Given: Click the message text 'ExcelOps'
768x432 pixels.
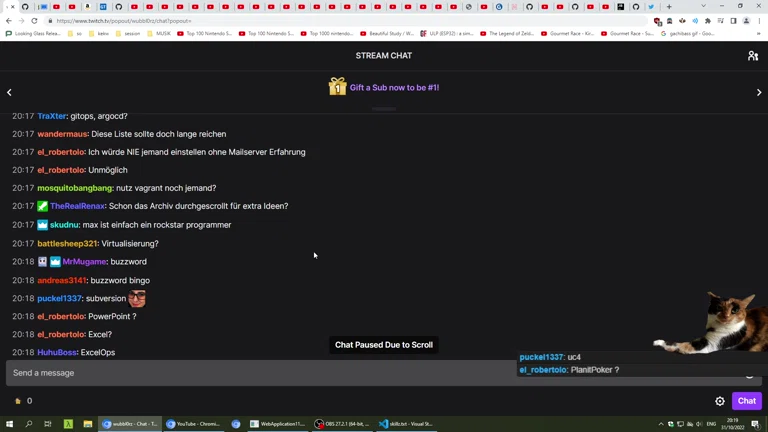Looking at the screenshot, I should [97, 352].
